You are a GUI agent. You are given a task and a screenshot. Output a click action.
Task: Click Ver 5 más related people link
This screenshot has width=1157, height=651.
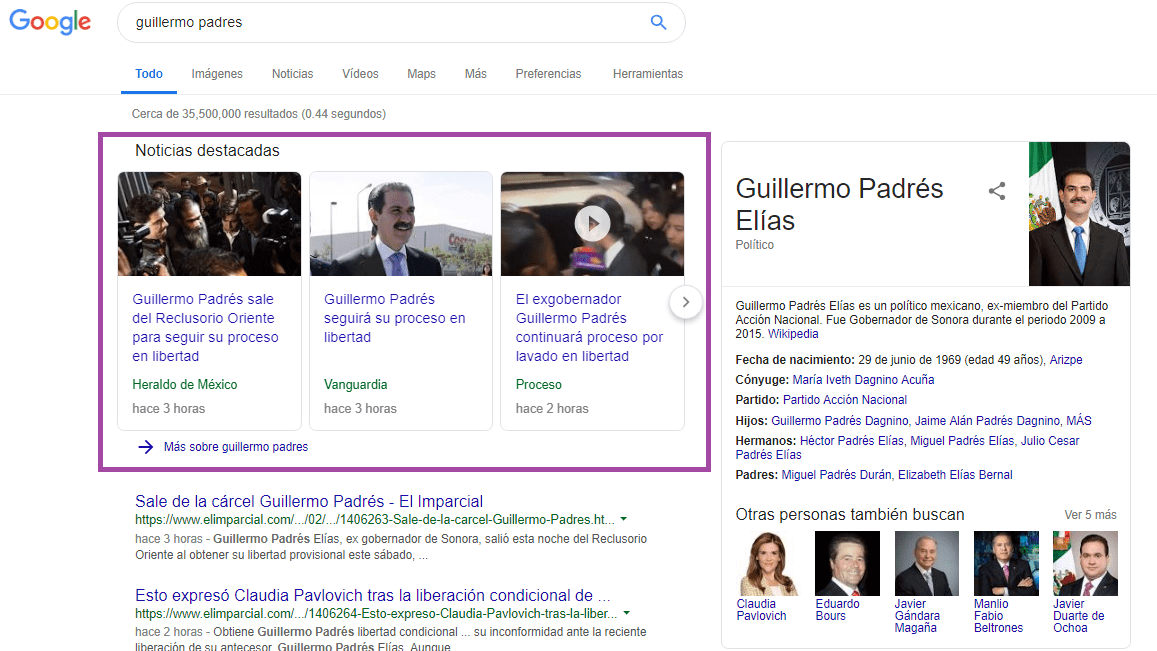point(1090,515)
